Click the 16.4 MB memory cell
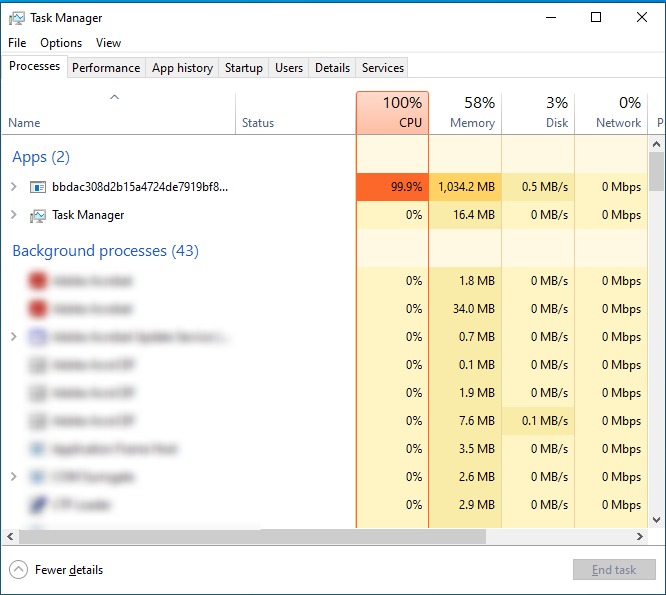 click(x=465, y=215)
